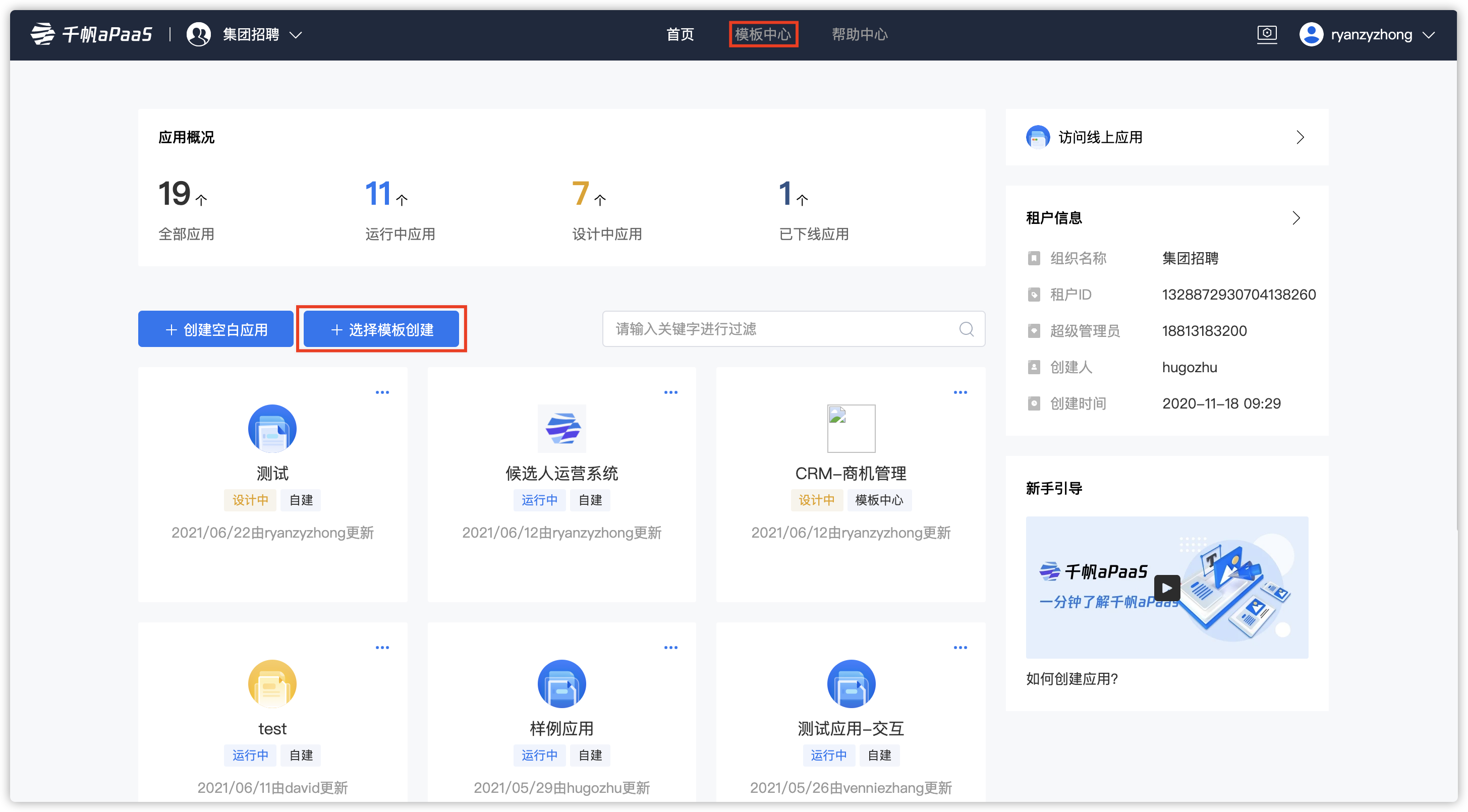
Task: Click the 运行中 tag on 候选人运营系统 card
Action: point(540,500)
